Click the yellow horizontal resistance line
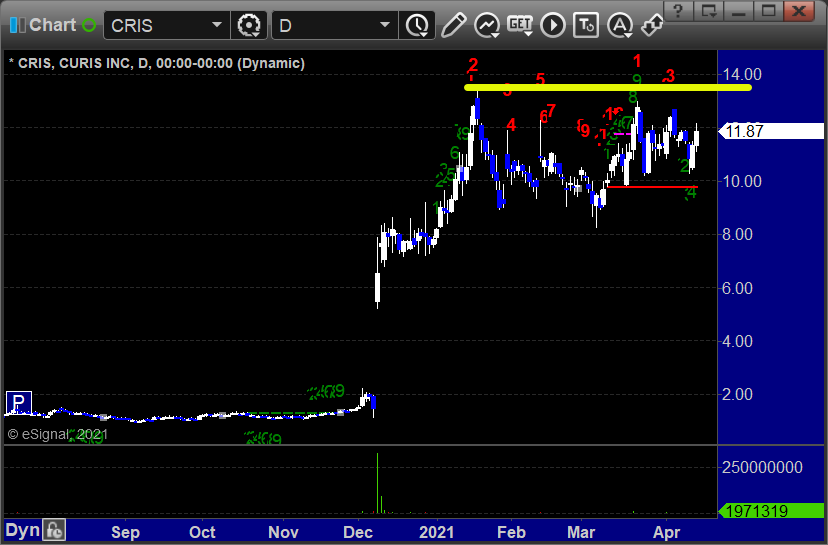The height and width of the screenshot is (545, 828). (x=608, y=88)
